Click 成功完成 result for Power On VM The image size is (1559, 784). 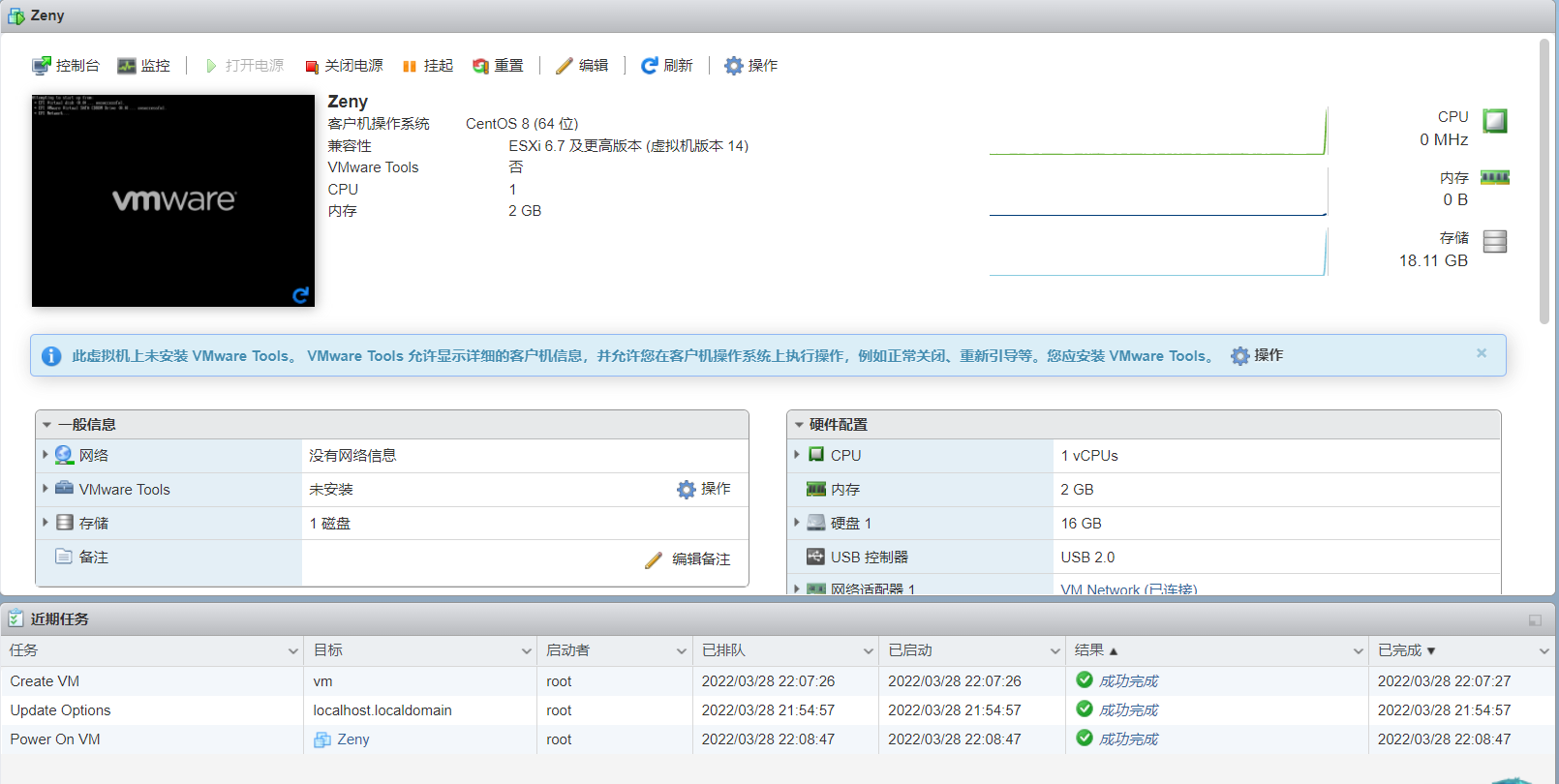[x=1128, y=739]
